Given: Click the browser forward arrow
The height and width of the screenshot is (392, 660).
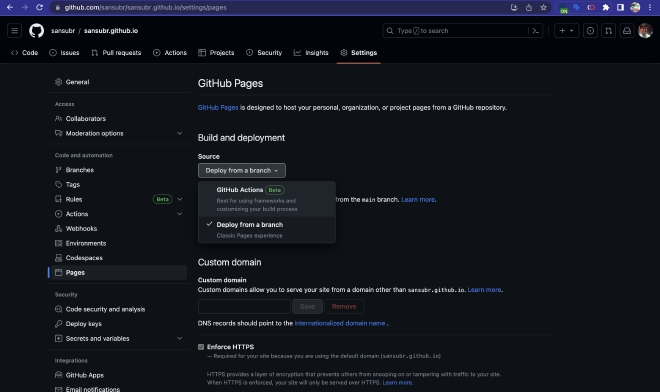Looking at the screenshot, I should [24, 7].
